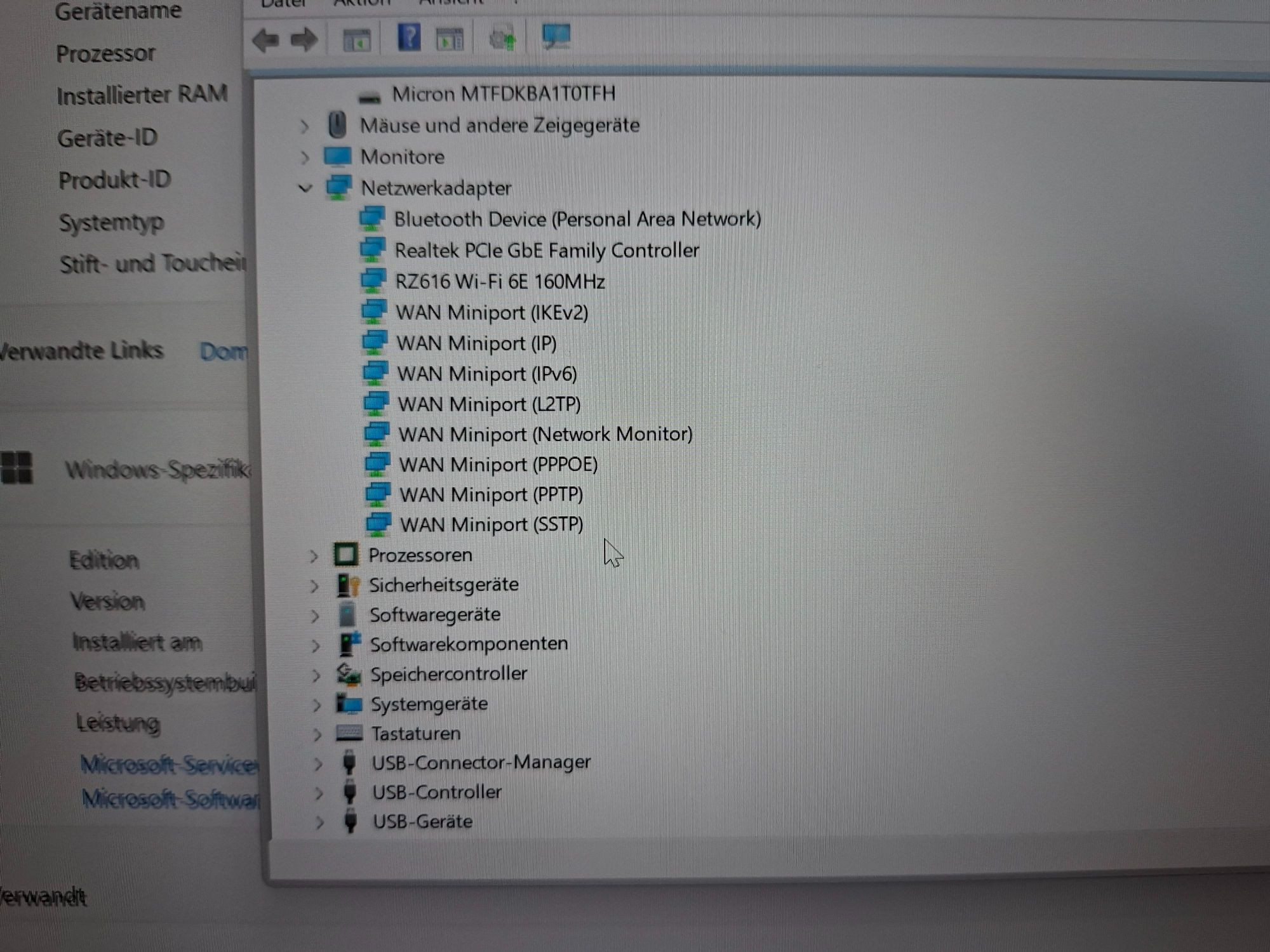Click the Micron MTFDKBA1T0TFH drive icon
Image resolution: width=1270 pixels, height=952 pixels.
pos(370,97)
